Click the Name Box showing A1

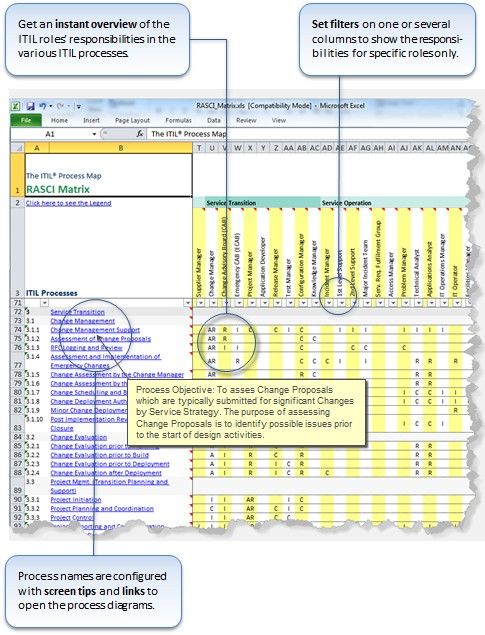(51, 134)
